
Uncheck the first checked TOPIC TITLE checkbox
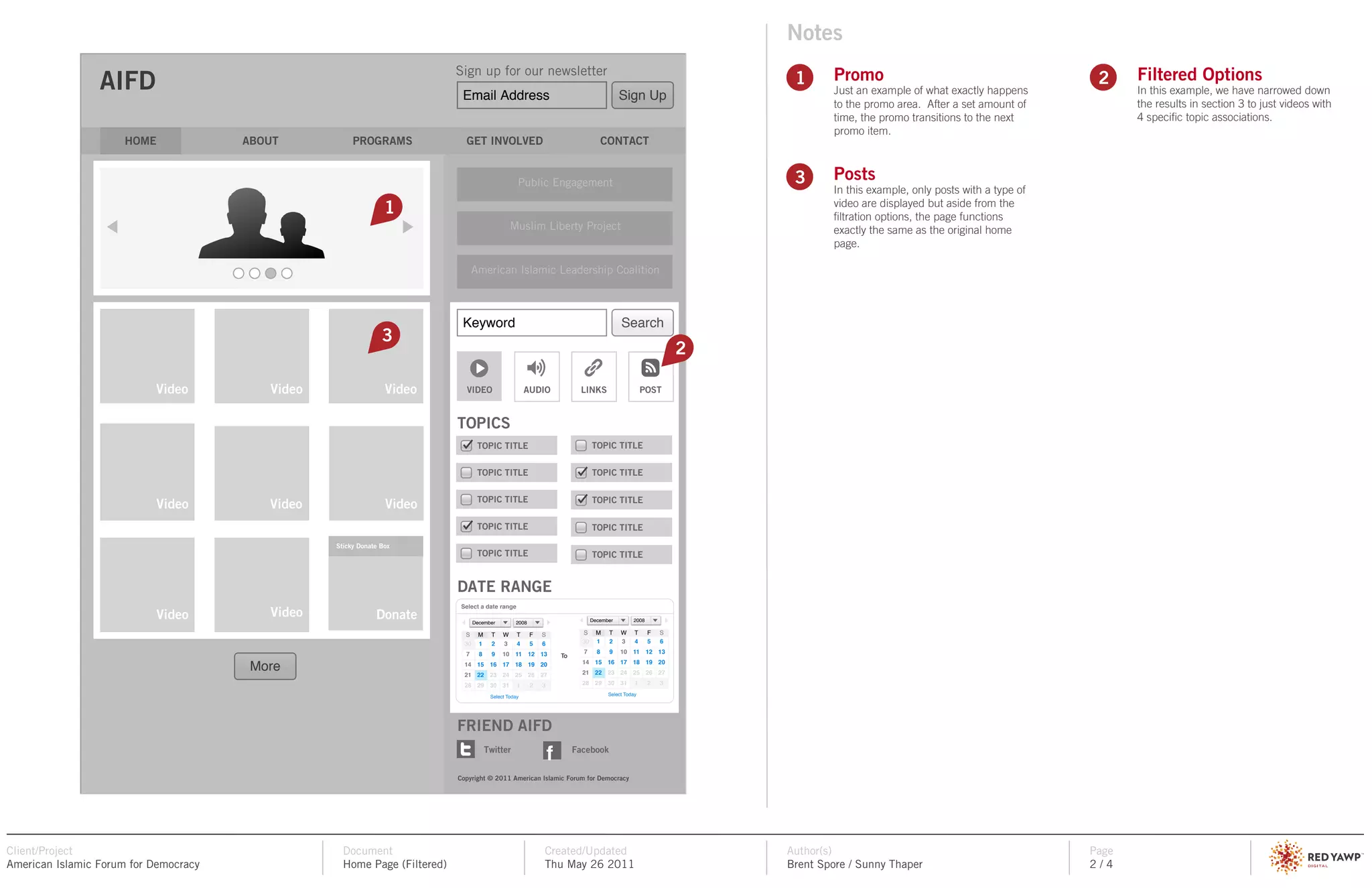tap(467, 445)
